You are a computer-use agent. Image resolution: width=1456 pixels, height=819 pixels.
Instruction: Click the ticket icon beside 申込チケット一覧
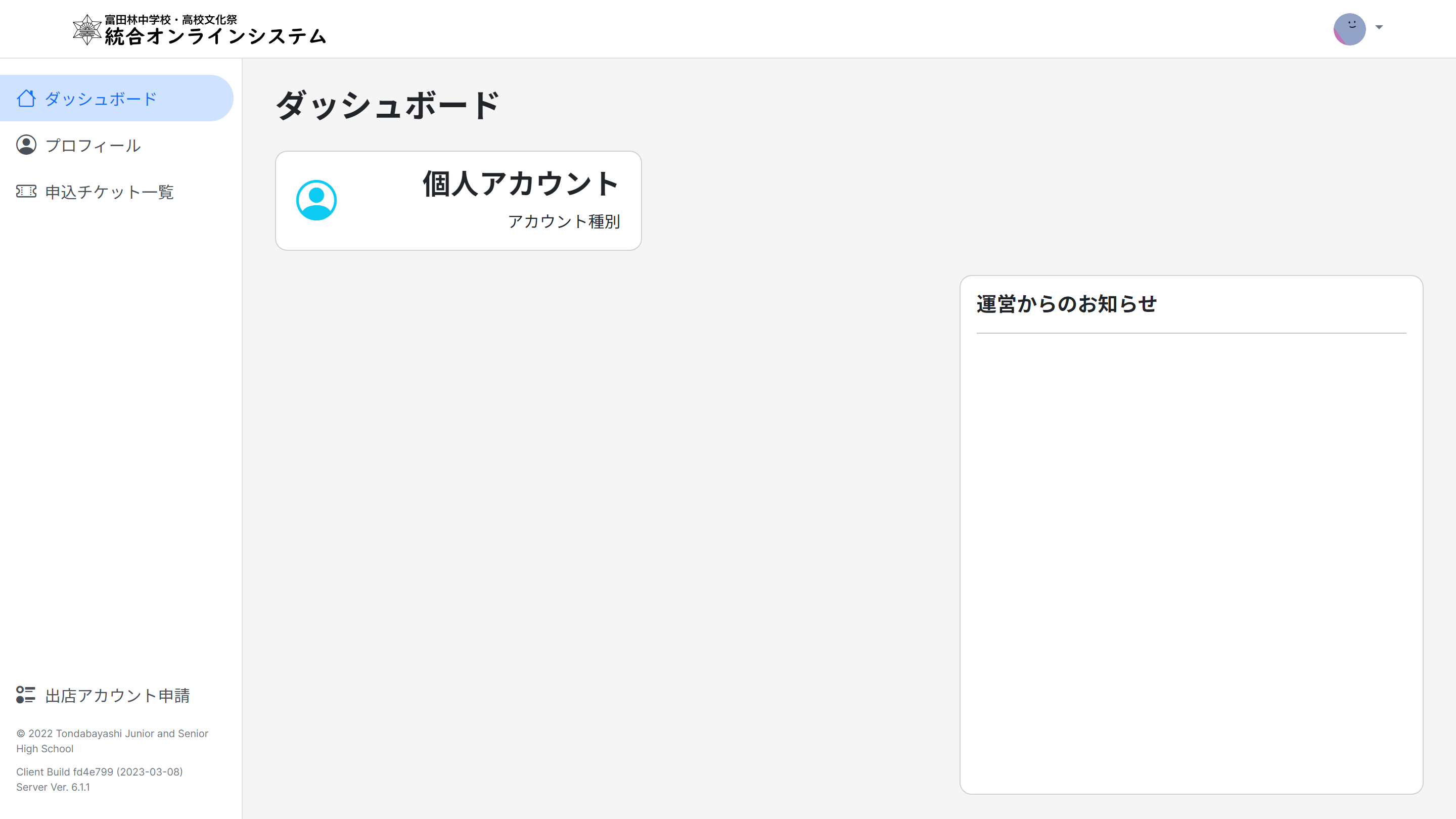(26, 192)
